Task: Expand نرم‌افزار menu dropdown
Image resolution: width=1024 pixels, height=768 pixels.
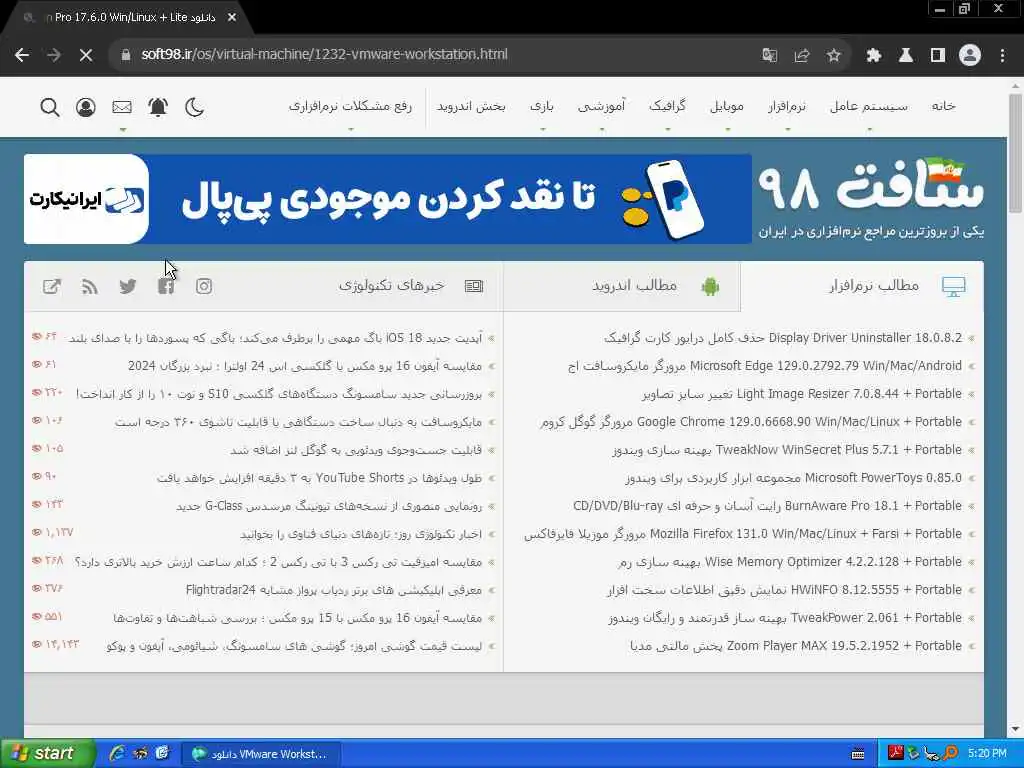Action: 787,106
